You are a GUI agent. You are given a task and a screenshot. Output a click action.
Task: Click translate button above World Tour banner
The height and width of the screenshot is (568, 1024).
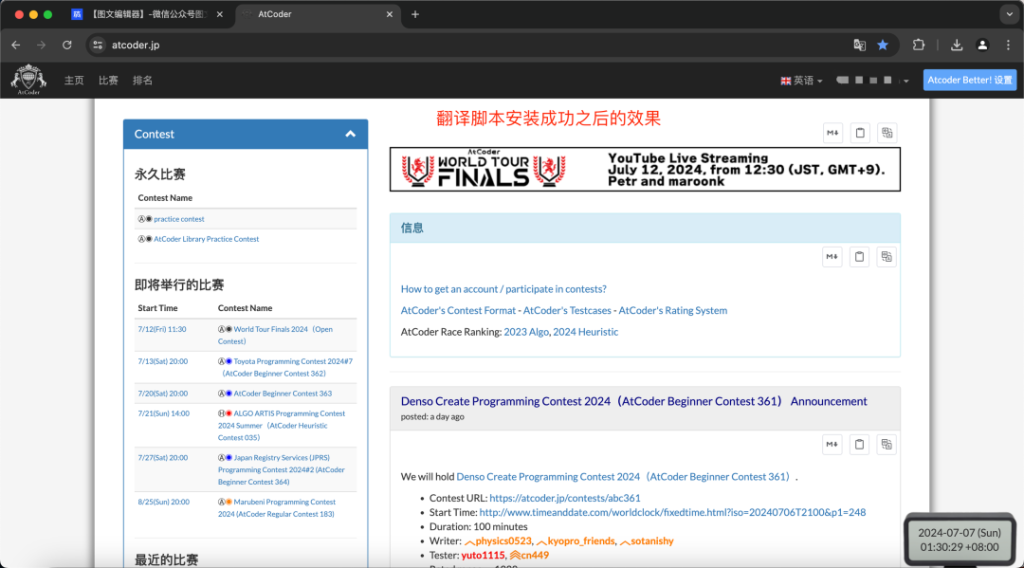coord(887,133)
